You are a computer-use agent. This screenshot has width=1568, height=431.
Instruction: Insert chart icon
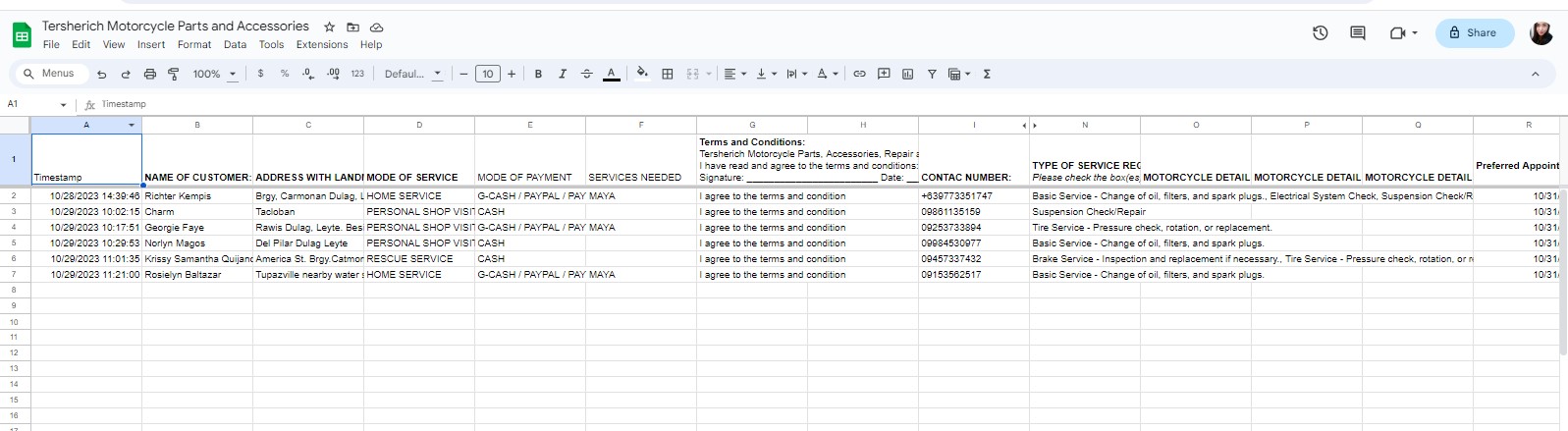(907, 74)
